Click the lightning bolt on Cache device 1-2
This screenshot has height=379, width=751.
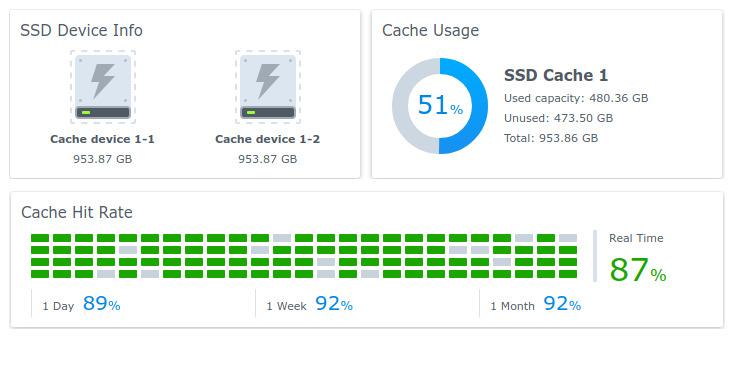click(x=268, y=80)
